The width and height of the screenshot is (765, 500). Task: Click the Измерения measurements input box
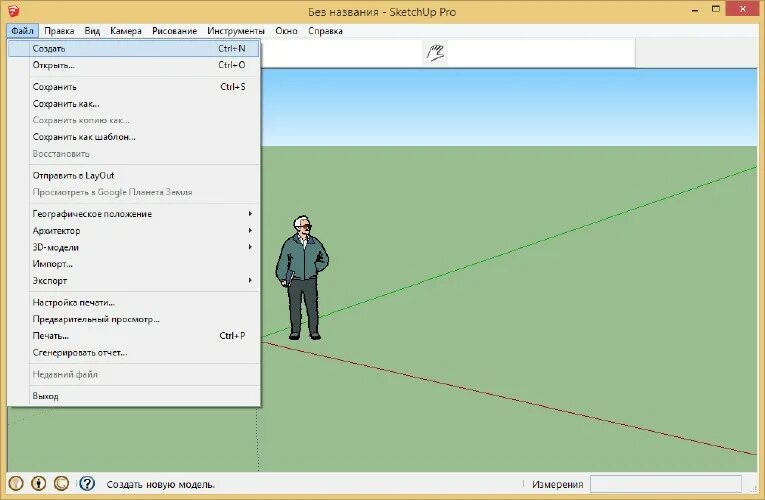(x=665, y=484)
